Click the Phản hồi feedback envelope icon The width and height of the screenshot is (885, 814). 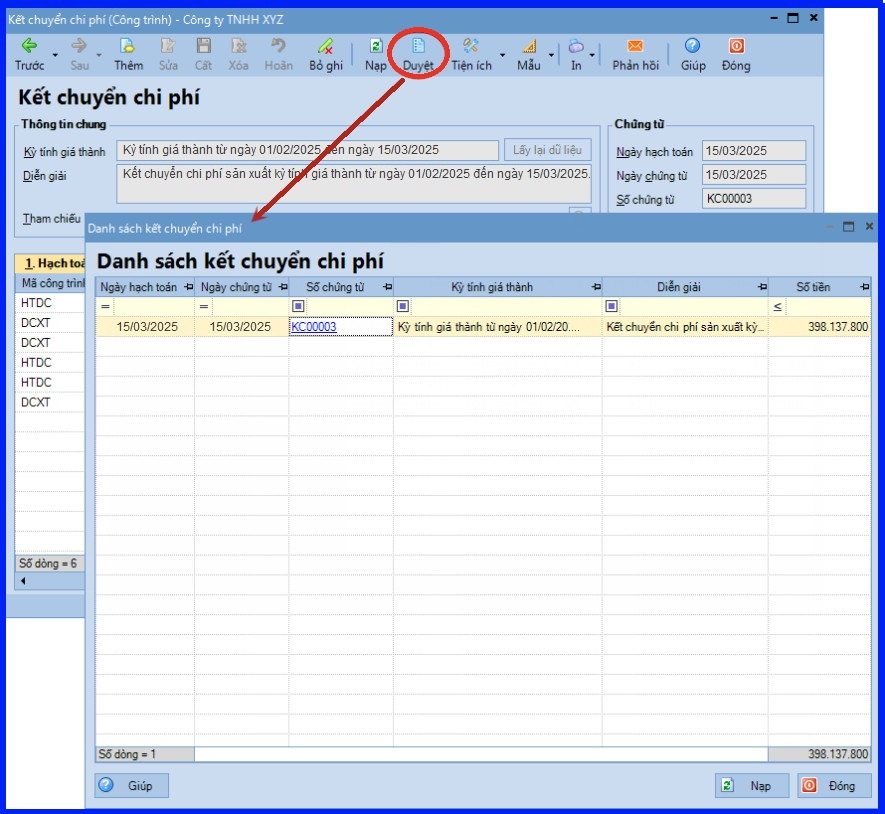(x=635, y=46)
